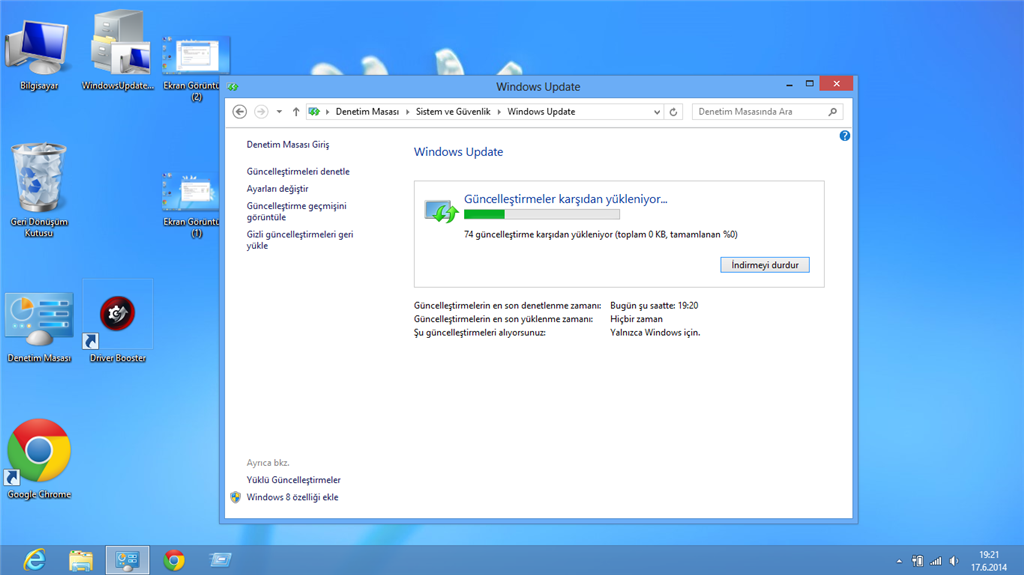Click the search magnifier icon
1024x575 pixels.
[833, 112]
